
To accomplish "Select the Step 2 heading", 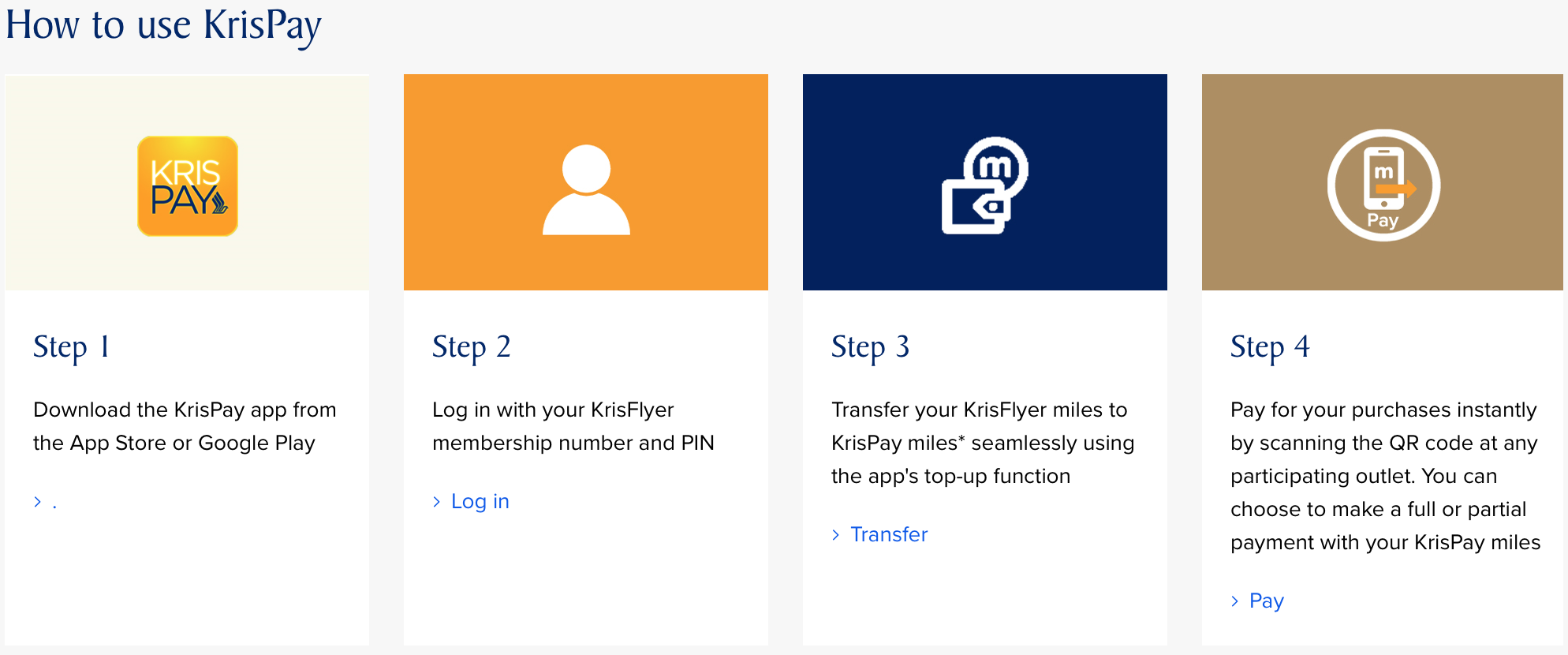I will [472, 347].
